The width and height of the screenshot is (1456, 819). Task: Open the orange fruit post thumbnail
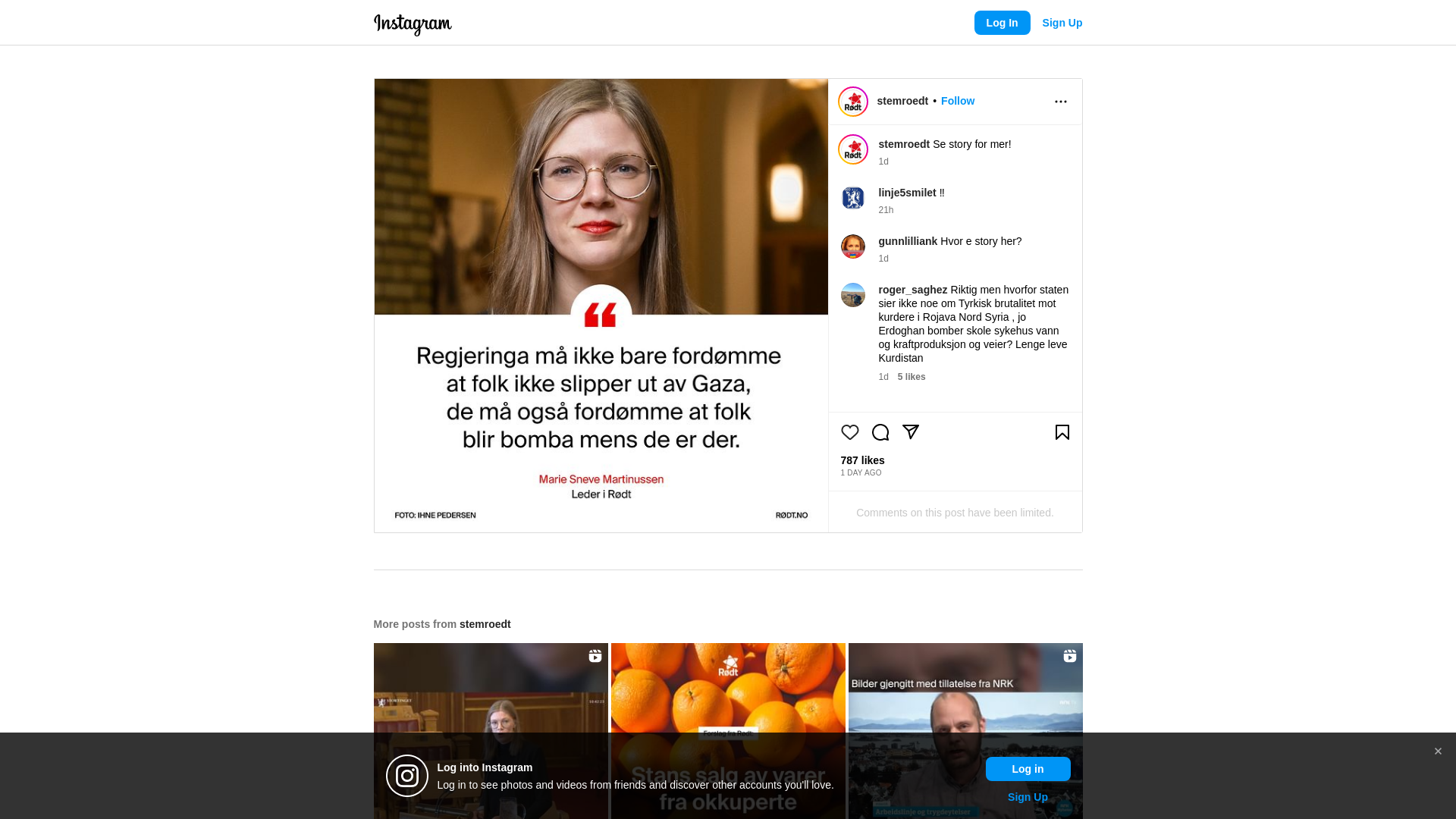pos(728,731)
